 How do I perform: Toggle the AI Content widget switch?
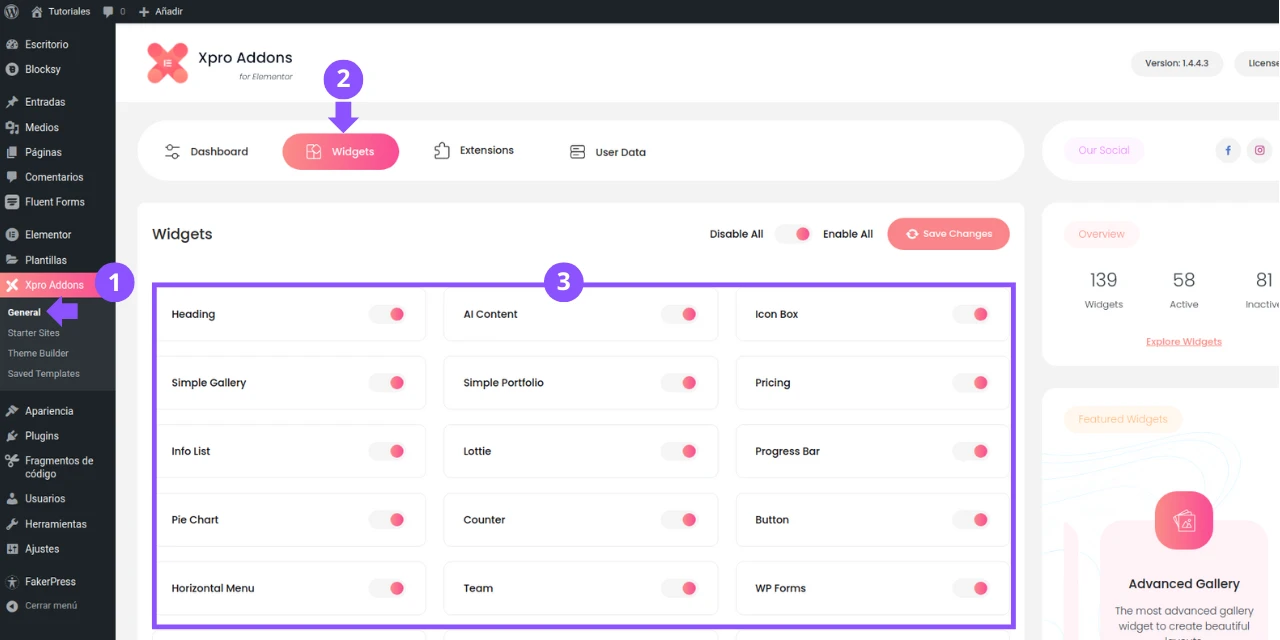click(680, 314)
